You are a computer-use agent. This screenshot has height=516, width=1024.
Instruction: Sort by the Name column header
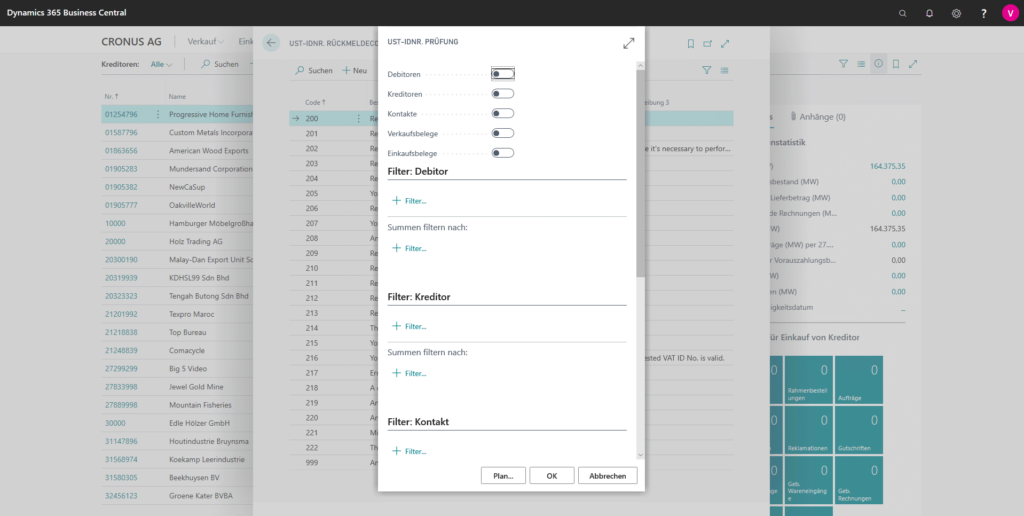coord(177,96)
